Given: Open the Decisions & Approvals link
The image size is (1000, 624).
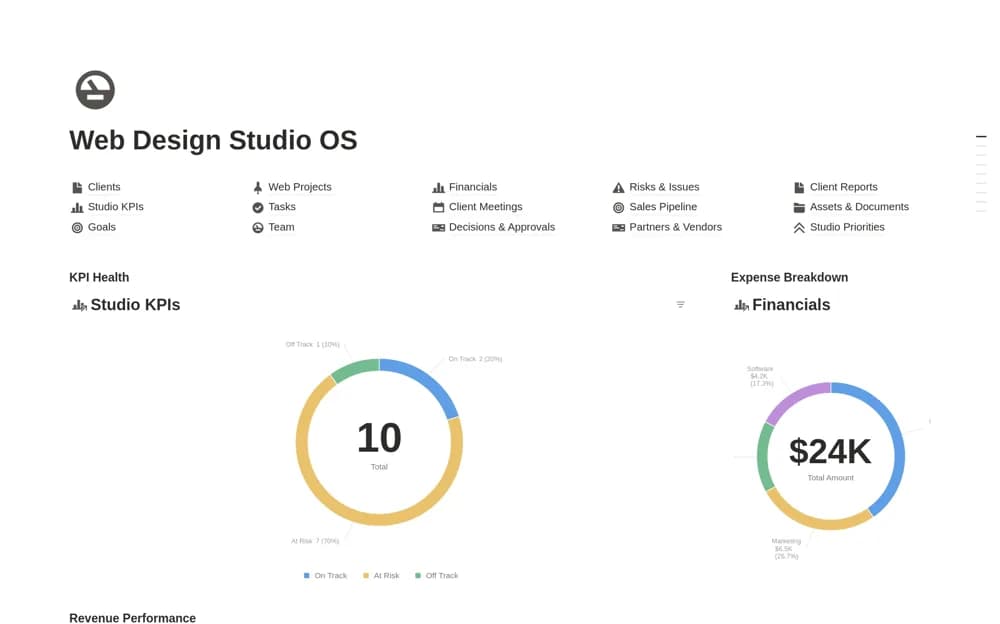Looking at the screenshot, I should coord(502,227).
